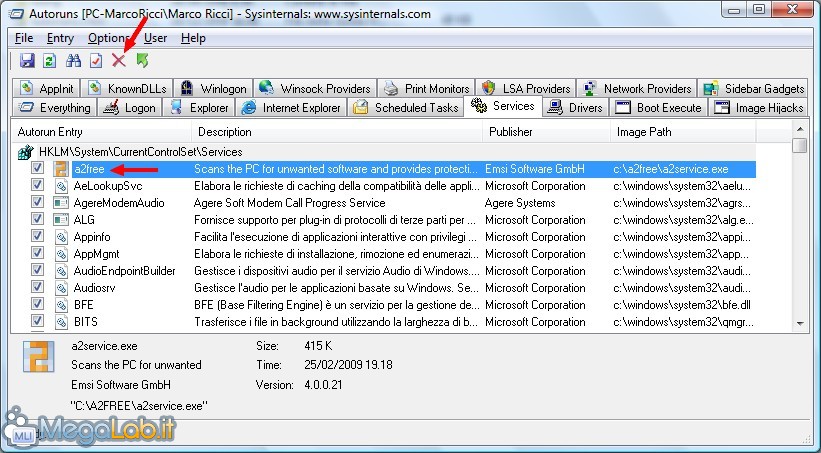821x453 pixels.
Task: Click the Find binoculars icon
Action: click(73, 61)
